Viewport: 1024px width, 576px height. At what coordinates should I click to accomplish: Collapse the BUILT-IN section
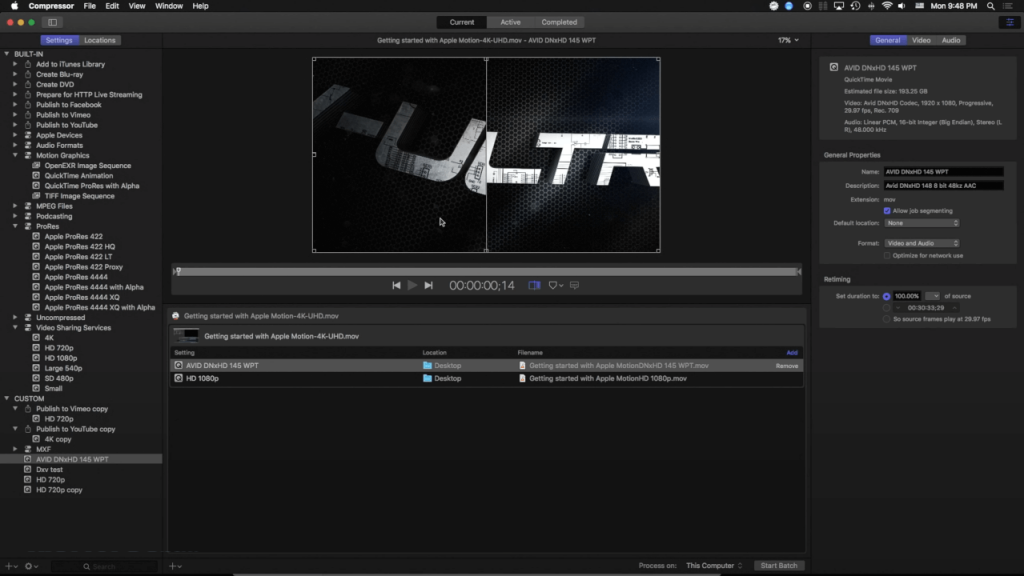click(x=7, y=54)
